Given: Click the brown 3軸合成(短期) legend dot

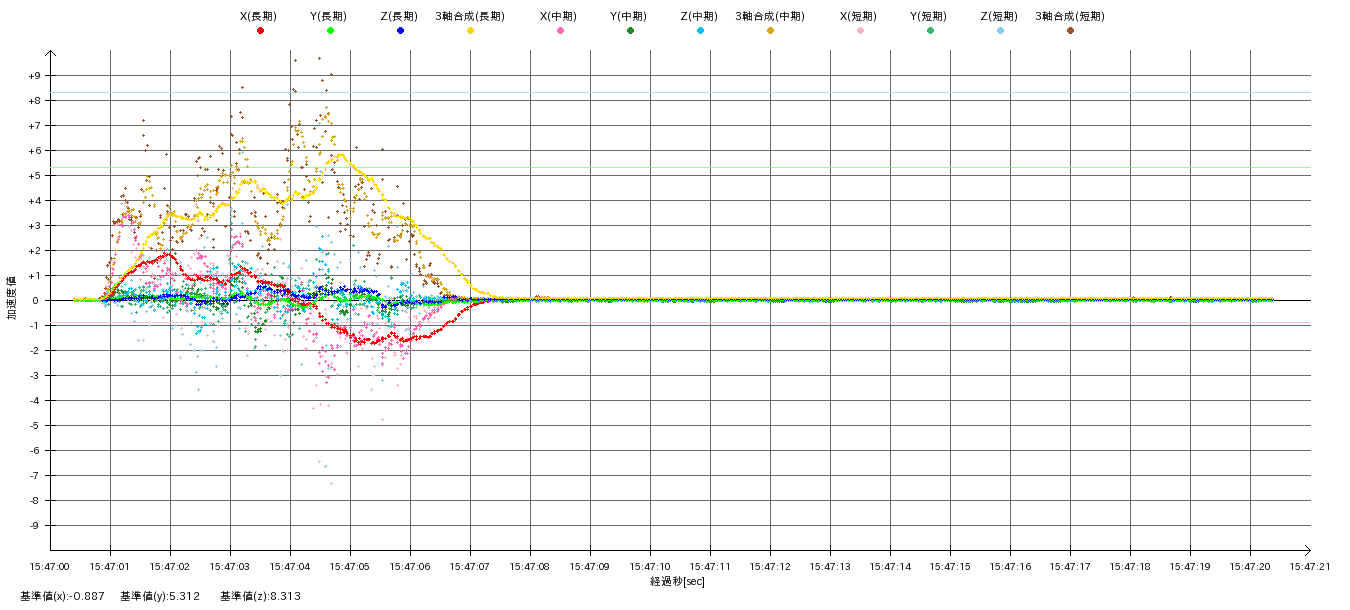Looking at the screenshot, I should [x=1070, y=31].
